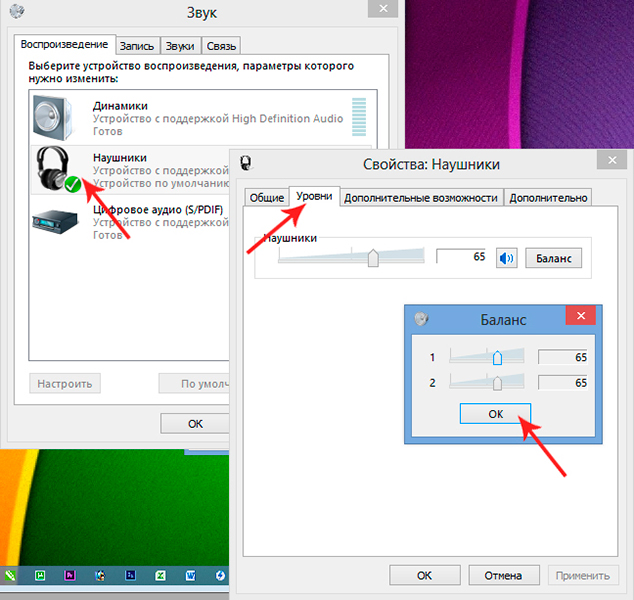The width and height of the screenshot is (634, 600).
Task: Open the Дополнительные возможности tab
Action: pyautogui.click(x=420, y=198)
